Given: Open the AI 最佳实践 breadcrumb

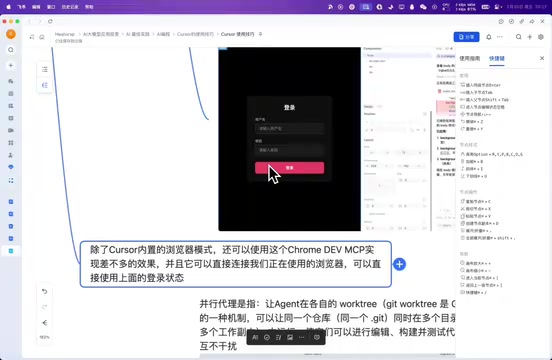Looking at the screenshot, I should (x=138, y=34).
